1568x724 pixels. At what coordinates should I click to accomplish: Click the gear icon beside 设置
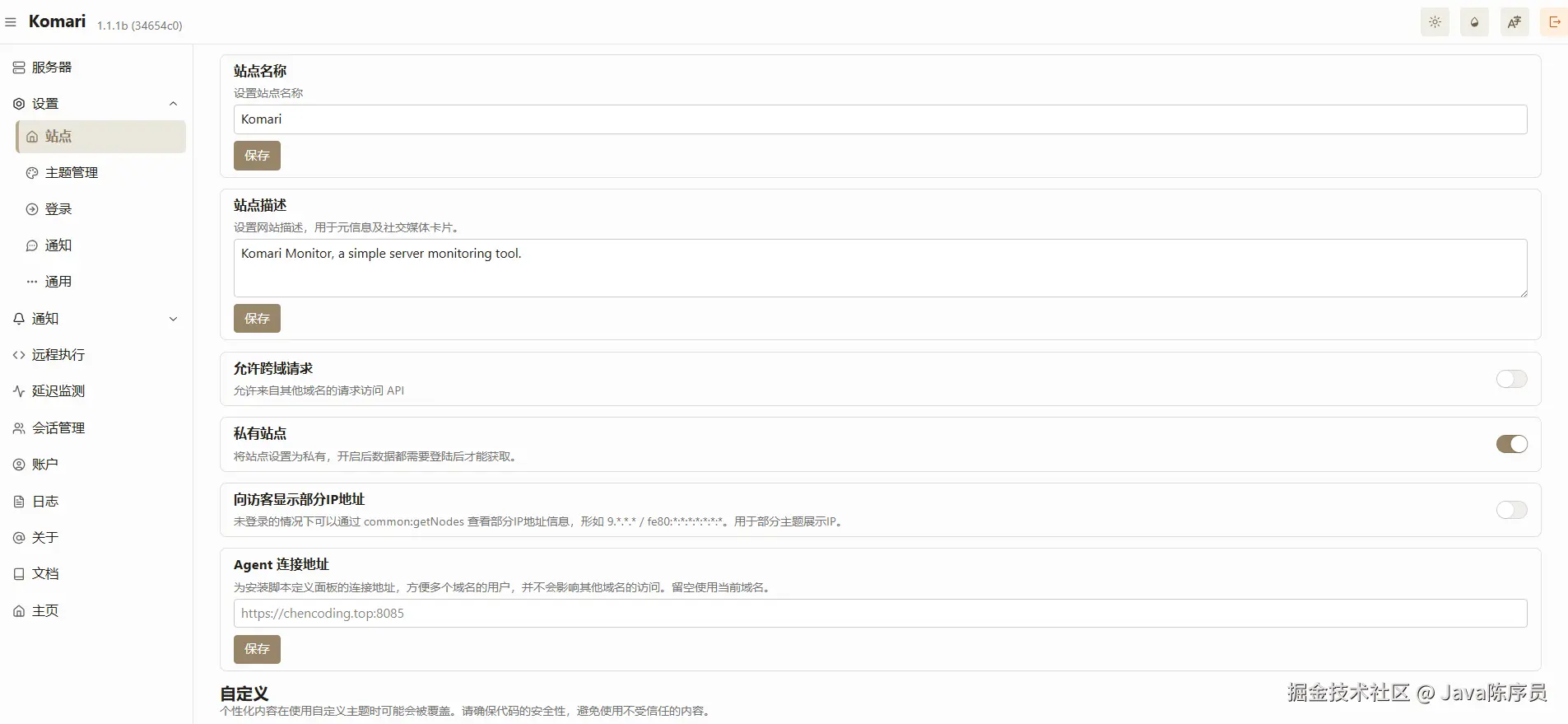pyautogui.click(x=19, y=104)
